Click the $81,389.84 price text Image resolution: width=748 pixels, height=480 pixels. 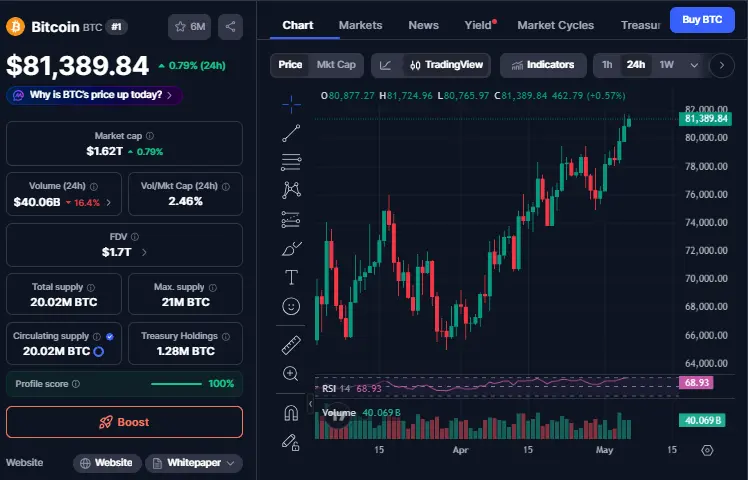pyautogui.click(x=78, y=66)
